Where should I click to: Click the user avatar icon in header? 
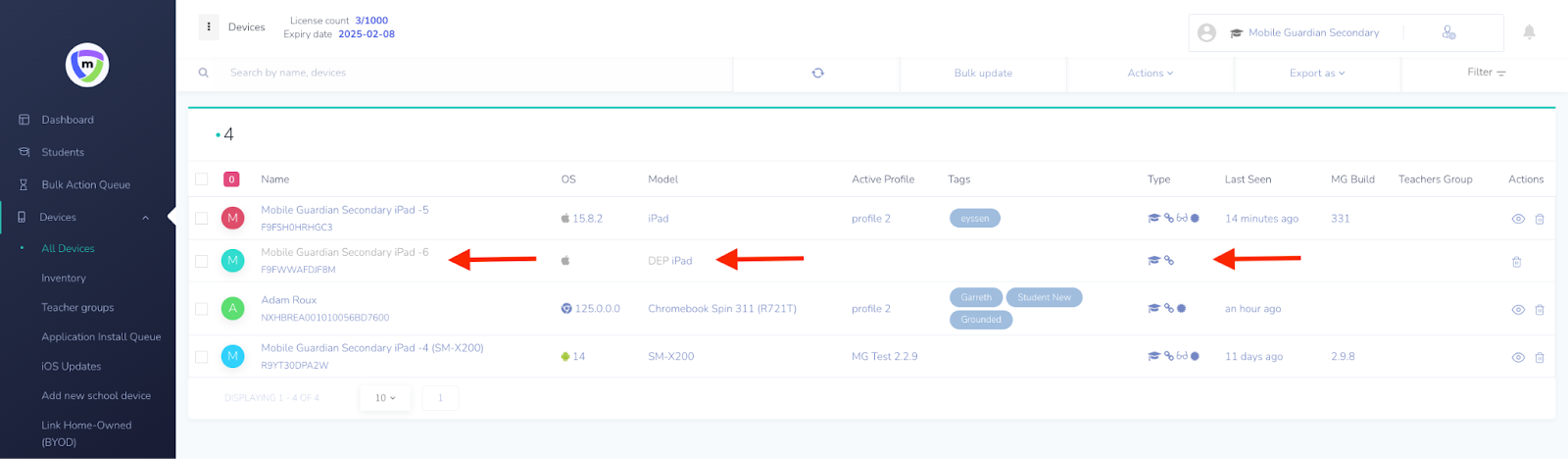pyautogui.click(x=1207, y=32)
